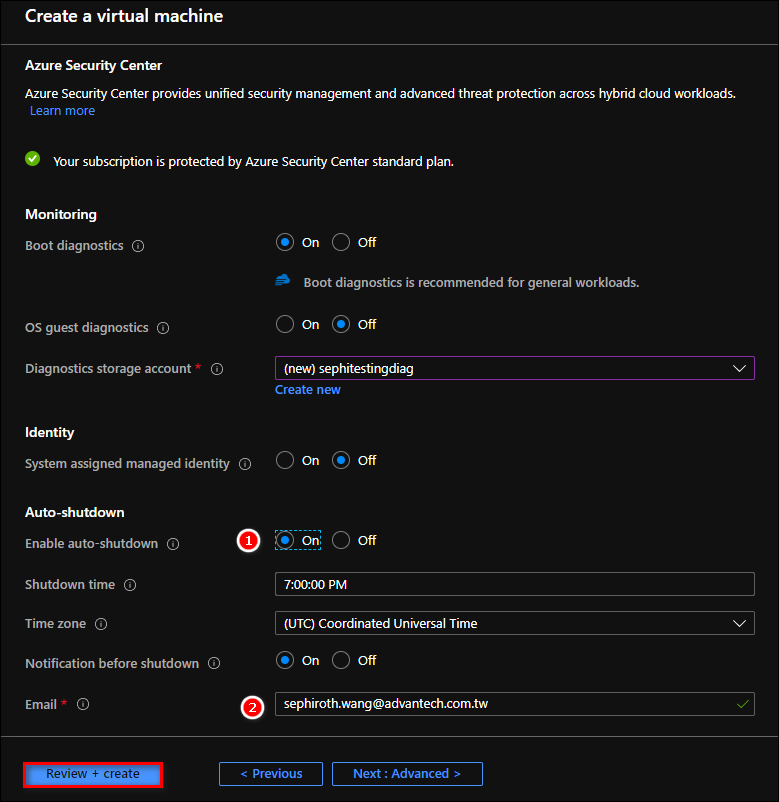Screen dimensions: 779x802
Task: Turn Boot diagnostics Off
Action: (341, 242)
